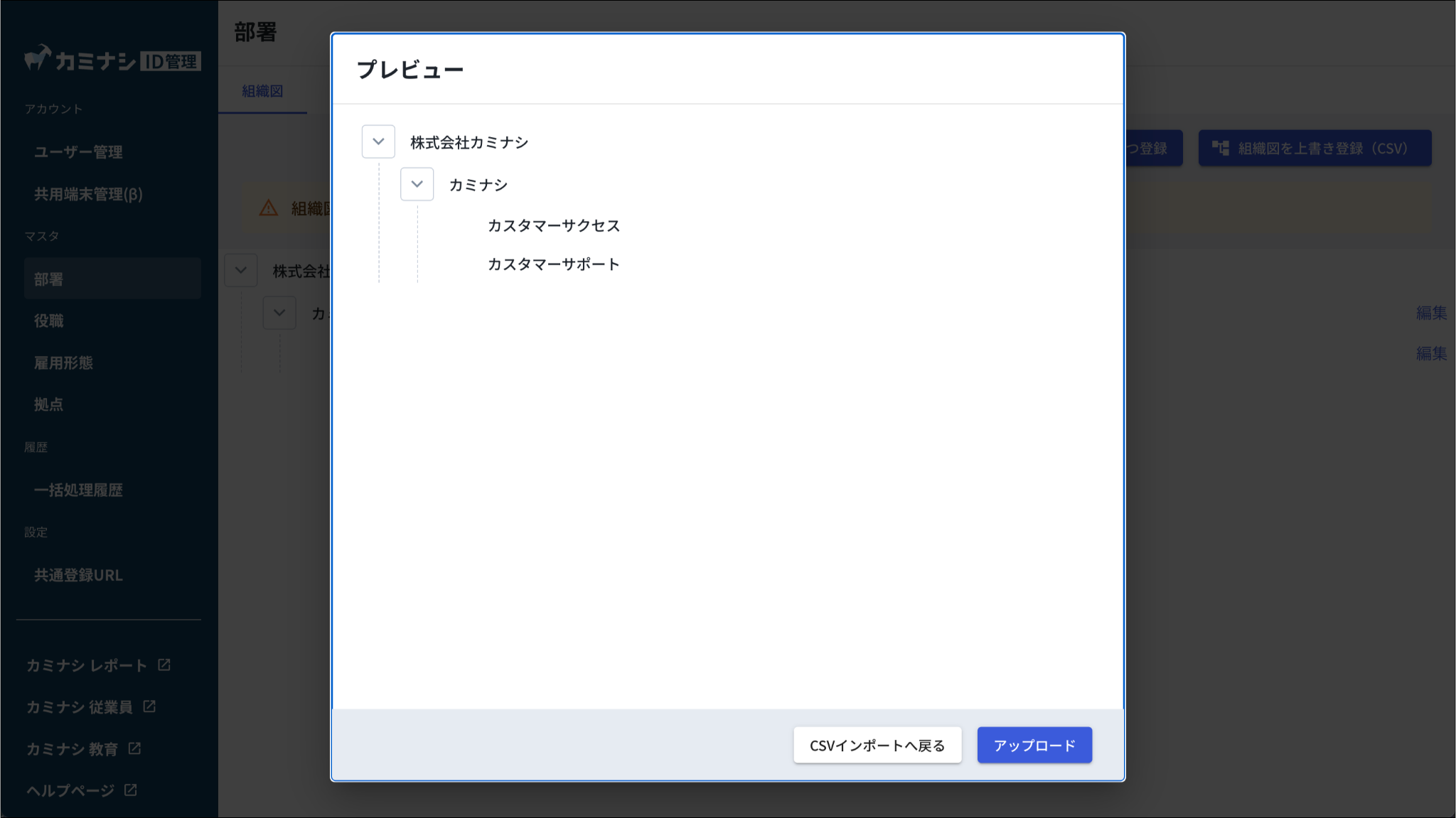The height and width of the screenshot is (818, 1456).
Task: Click the Kaminashi goat logo icon
Action: click(38, 58)
